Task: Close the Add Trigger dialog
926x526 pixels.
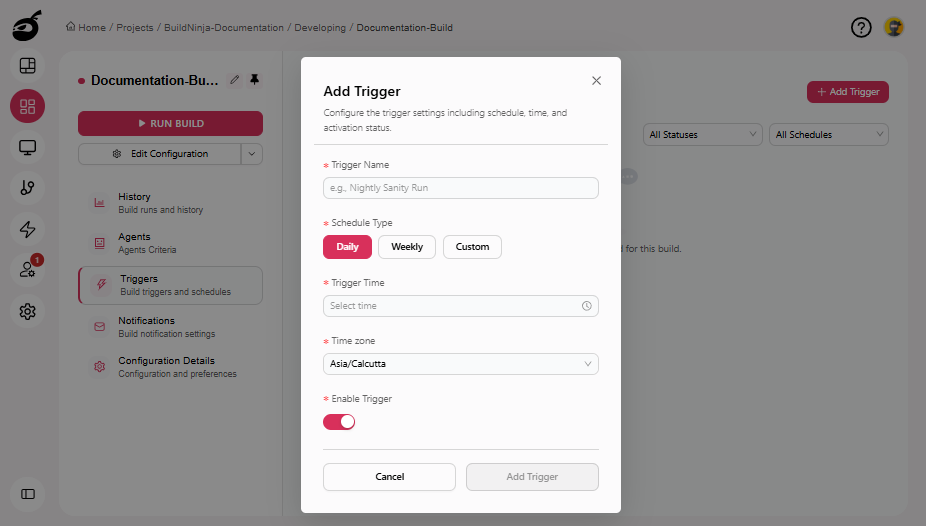Action: (x=596, y=81)
